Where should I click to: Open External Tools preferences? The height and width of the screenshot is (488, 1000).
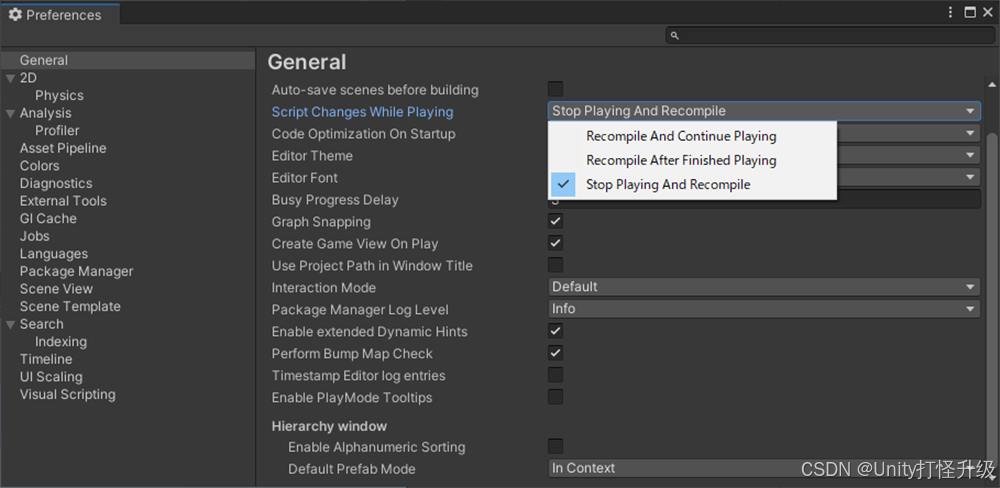(63, 201)
